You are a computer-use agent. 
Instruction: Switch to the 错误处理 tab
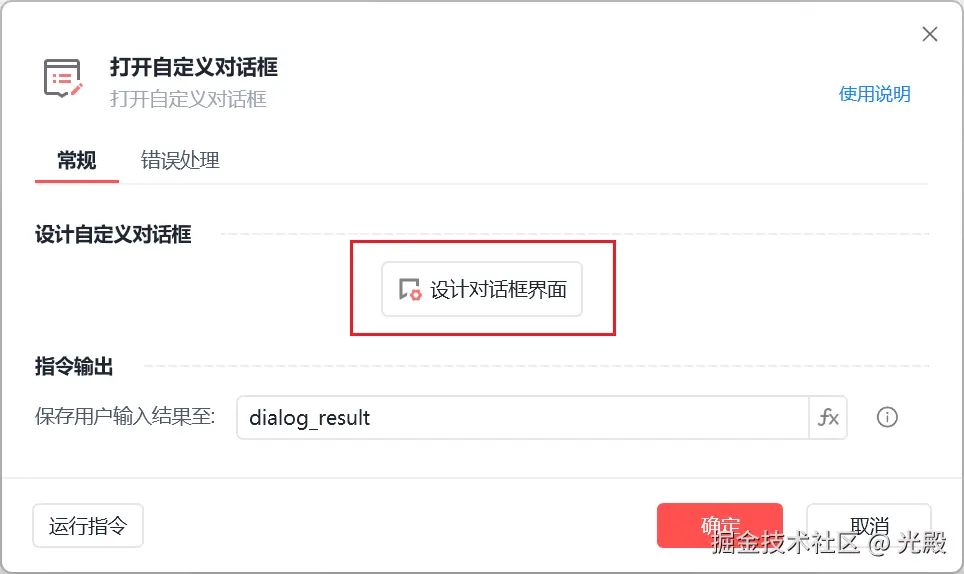(180, 160)
